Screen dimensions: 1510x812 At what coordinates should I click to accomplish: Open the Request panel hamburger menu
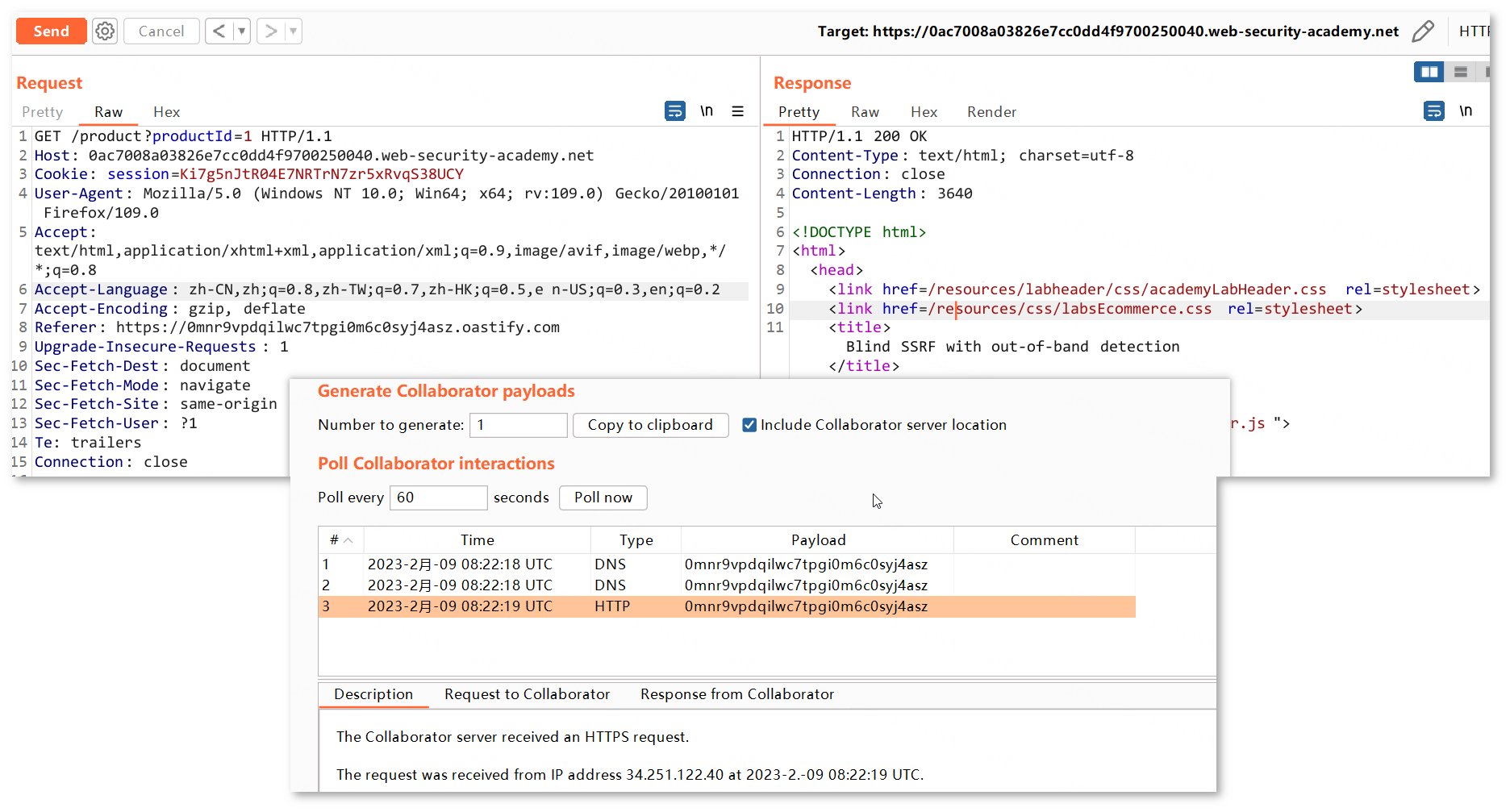pyautogui.click(x=737, y=111)
